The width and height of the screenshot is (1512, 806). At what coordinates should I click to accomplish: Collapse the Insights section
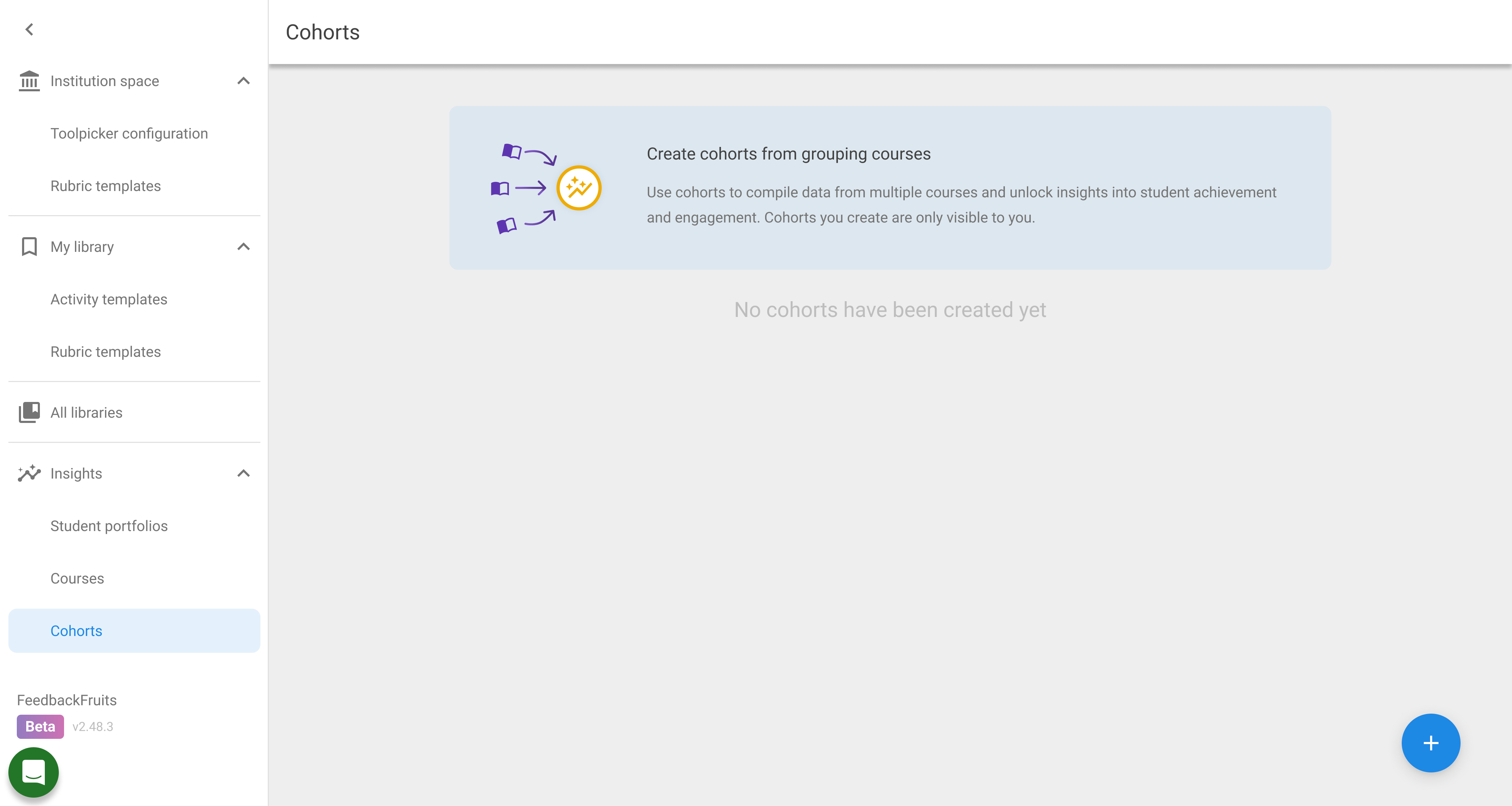pyautogui.click(x=244, y=473)
